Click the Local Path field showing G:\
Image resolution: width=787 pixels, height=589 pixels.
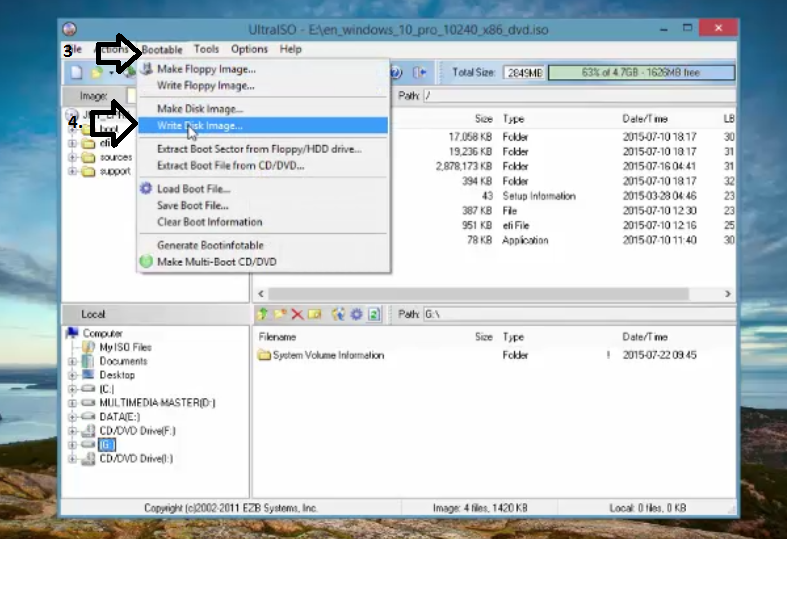point(579,314)
